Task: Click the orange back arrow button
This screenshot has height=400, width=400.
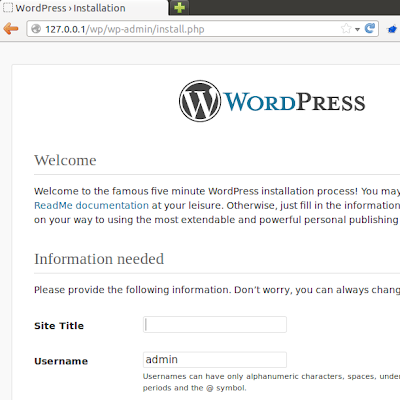Action: tap(11, 29)
